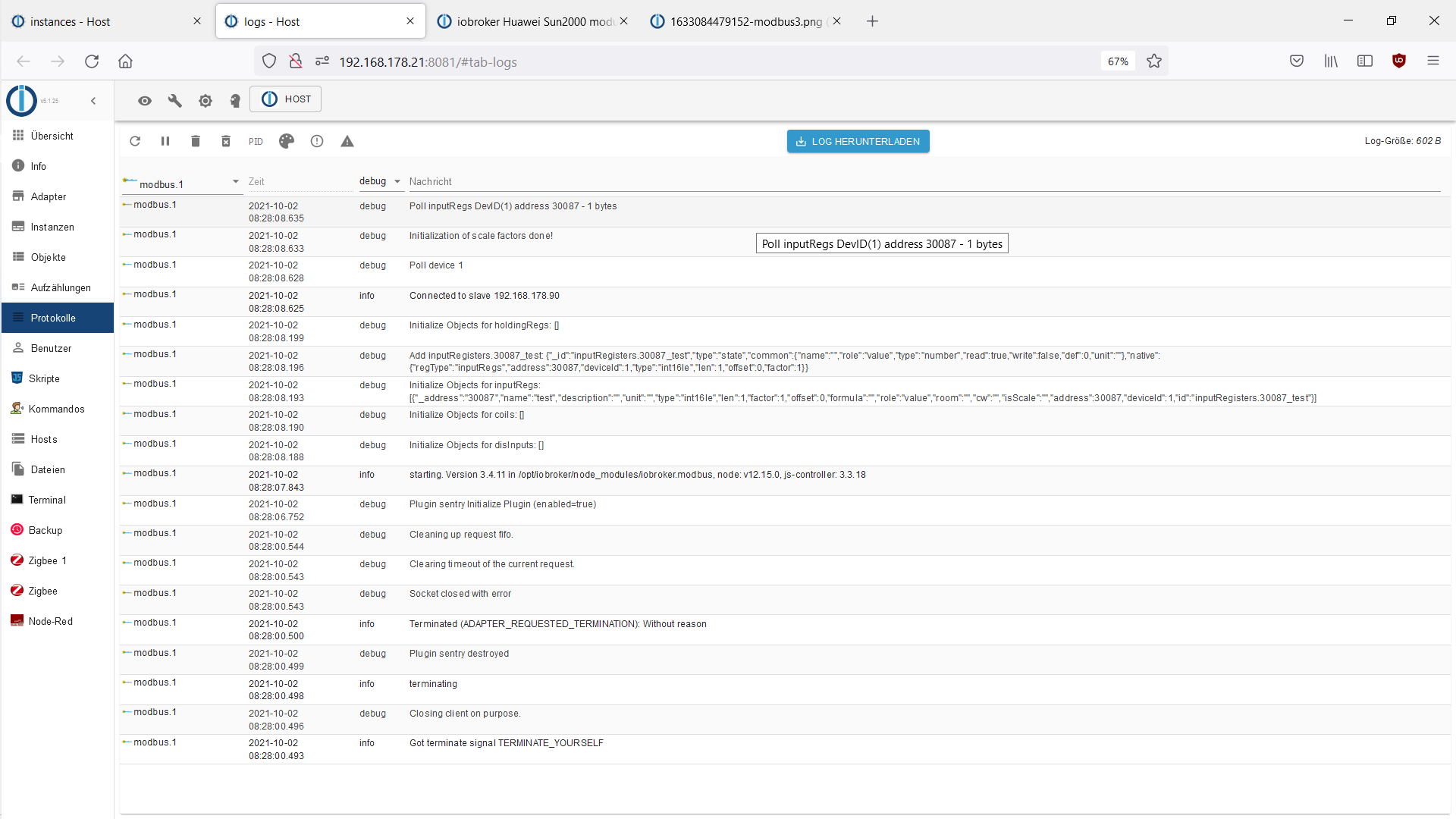Viewport: 1456px width, 819px height.
Task: Delete log permanently with the crossed trash icon
Action: (x=226, y=141)
